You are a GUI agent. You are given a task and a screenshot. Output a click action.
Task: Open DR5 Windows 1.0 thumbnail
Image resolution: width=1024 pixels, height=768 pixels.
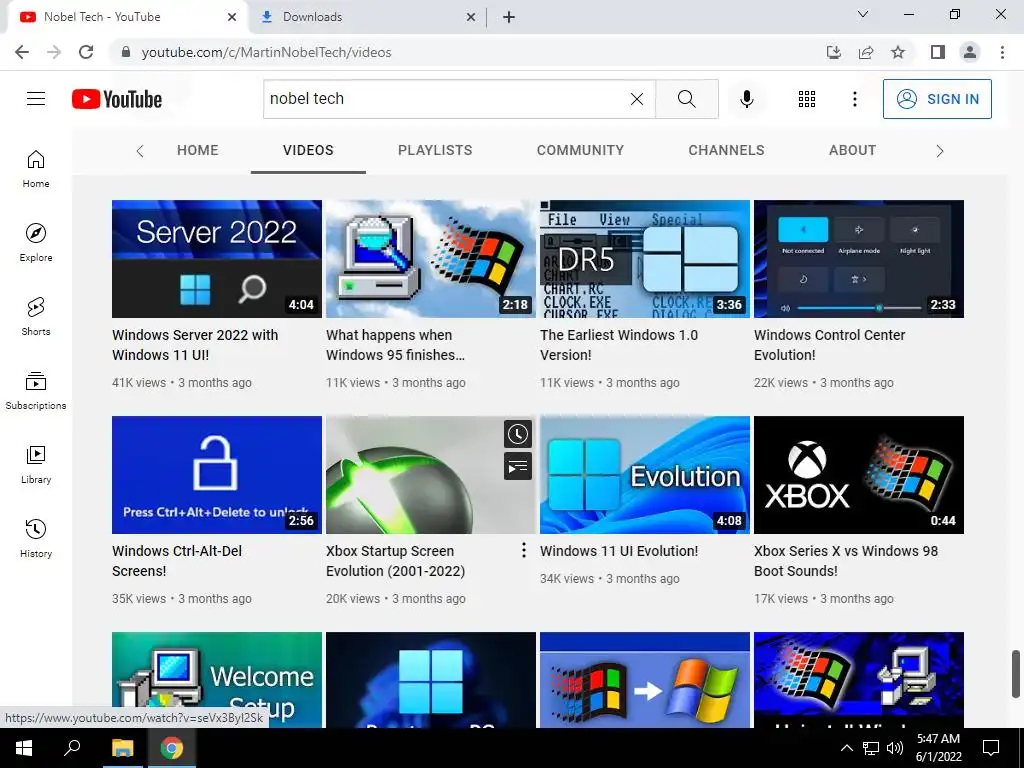pos(645,259)
